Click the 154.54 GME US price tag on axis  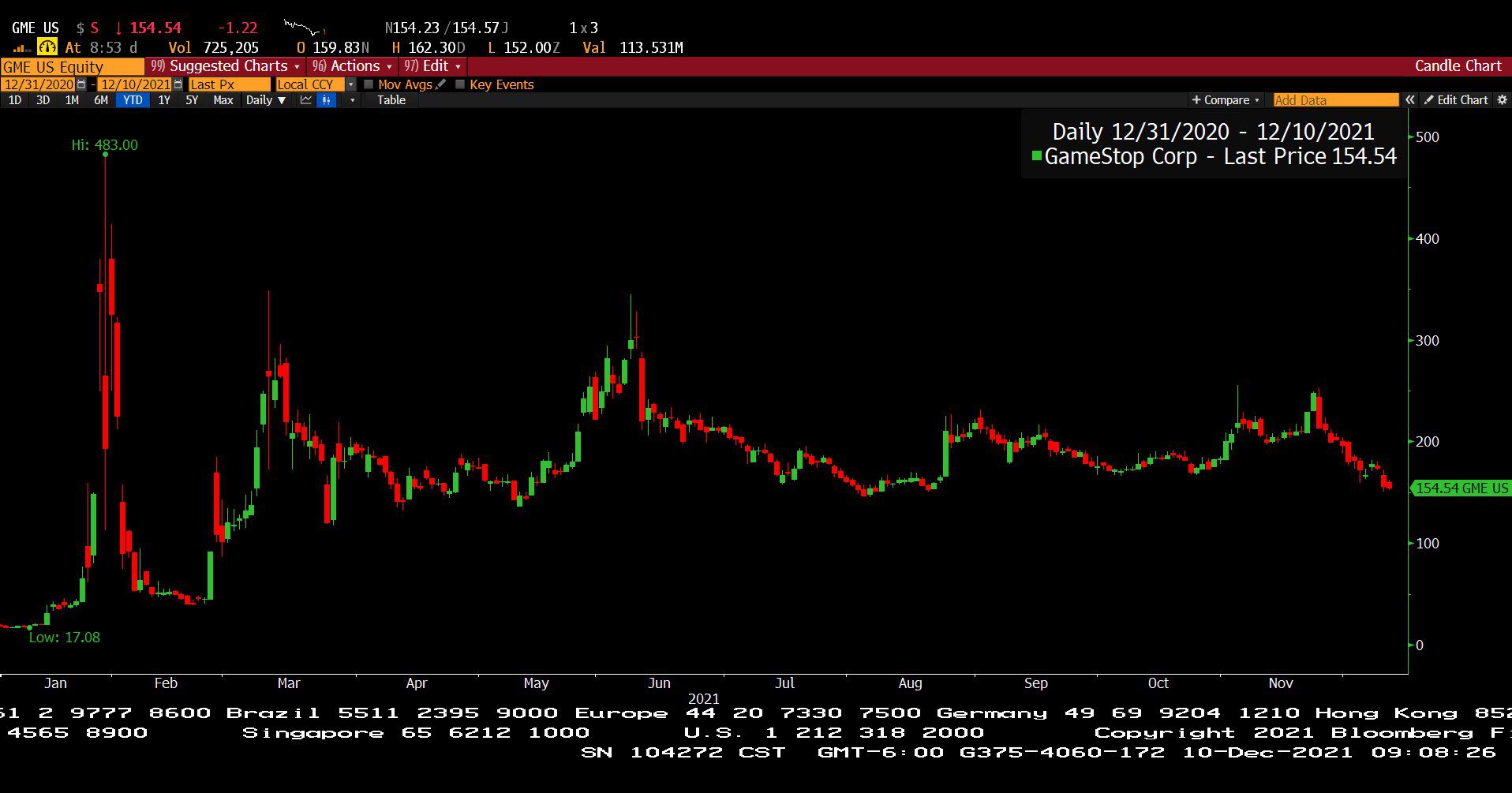[x=1461, y=488]
